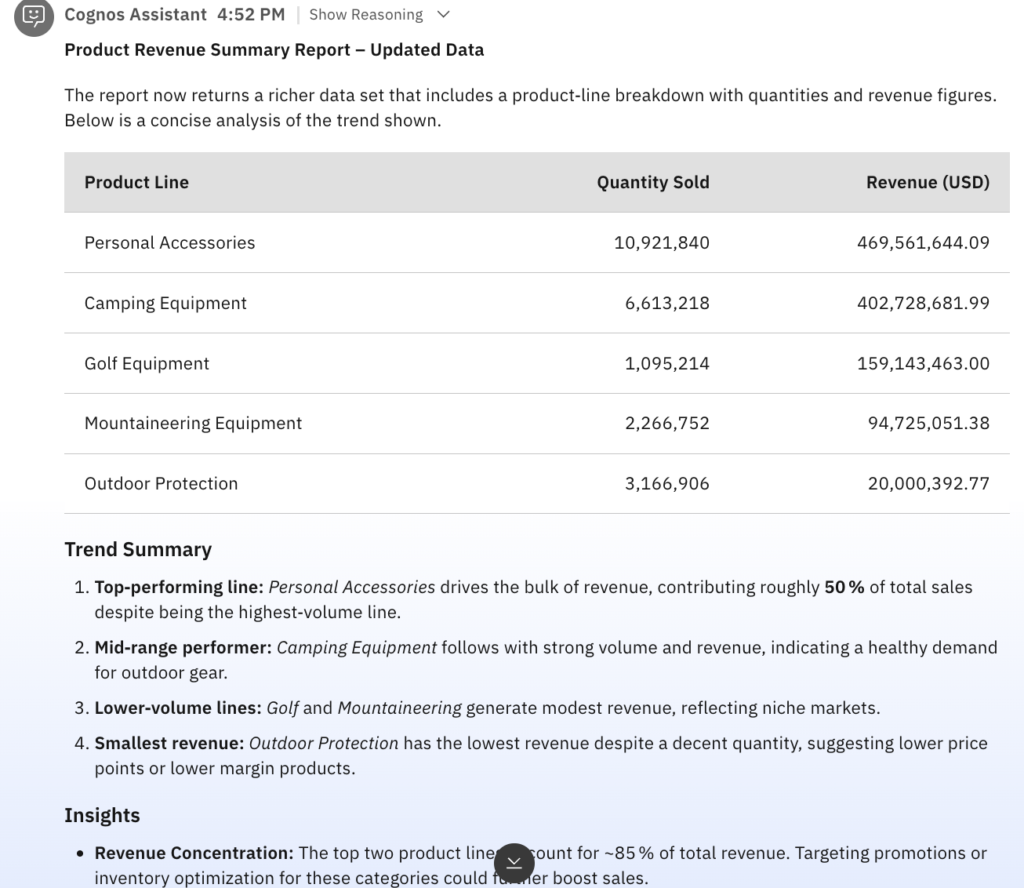Screen dimensions: 1024x888
Task: Select the Personal Accessories table row
Action: click(x=536, y=243)
